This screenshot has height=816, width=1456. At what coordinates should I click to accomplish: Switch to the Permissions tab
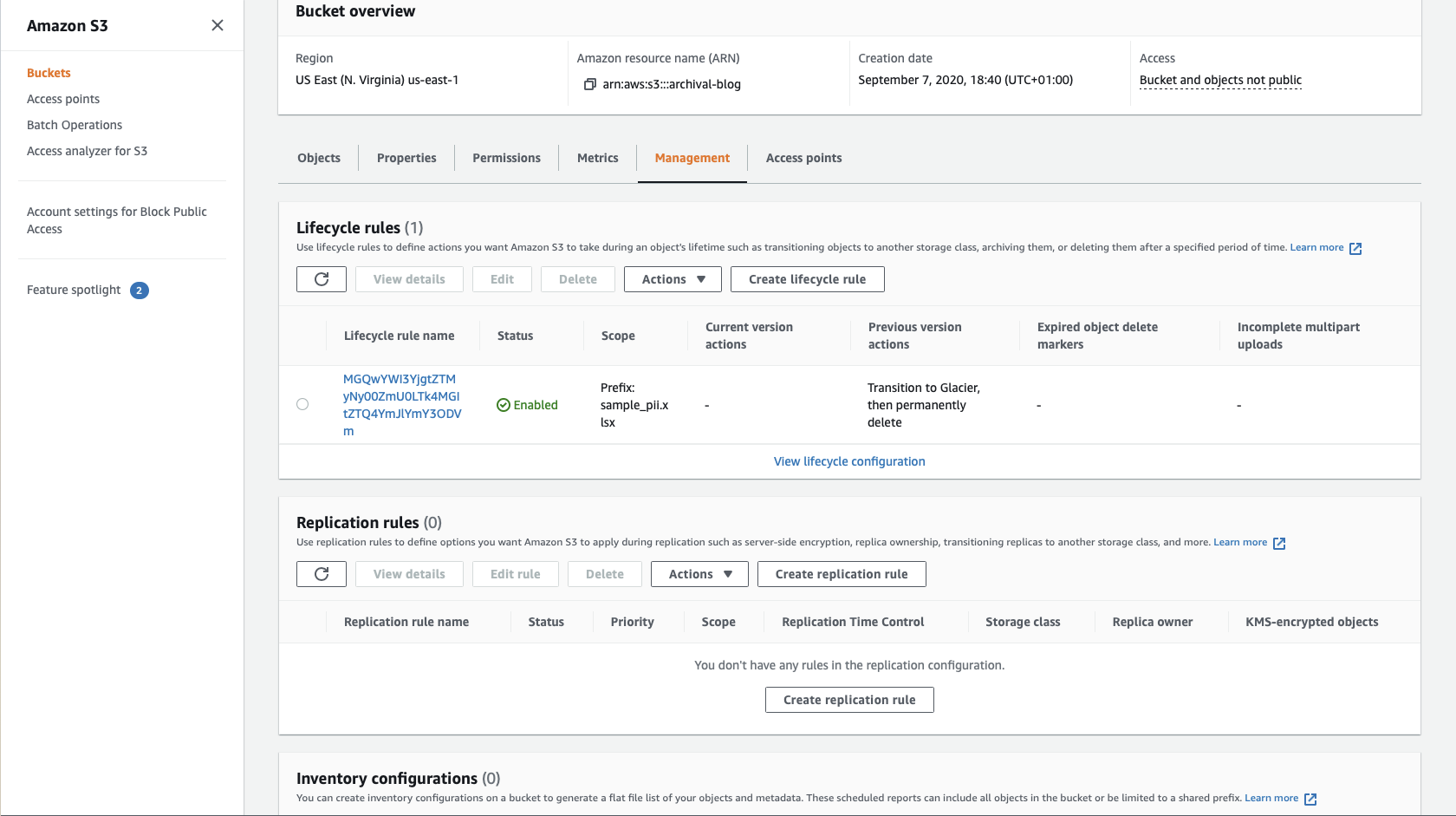pyautogui.click(x=506, y=158)
